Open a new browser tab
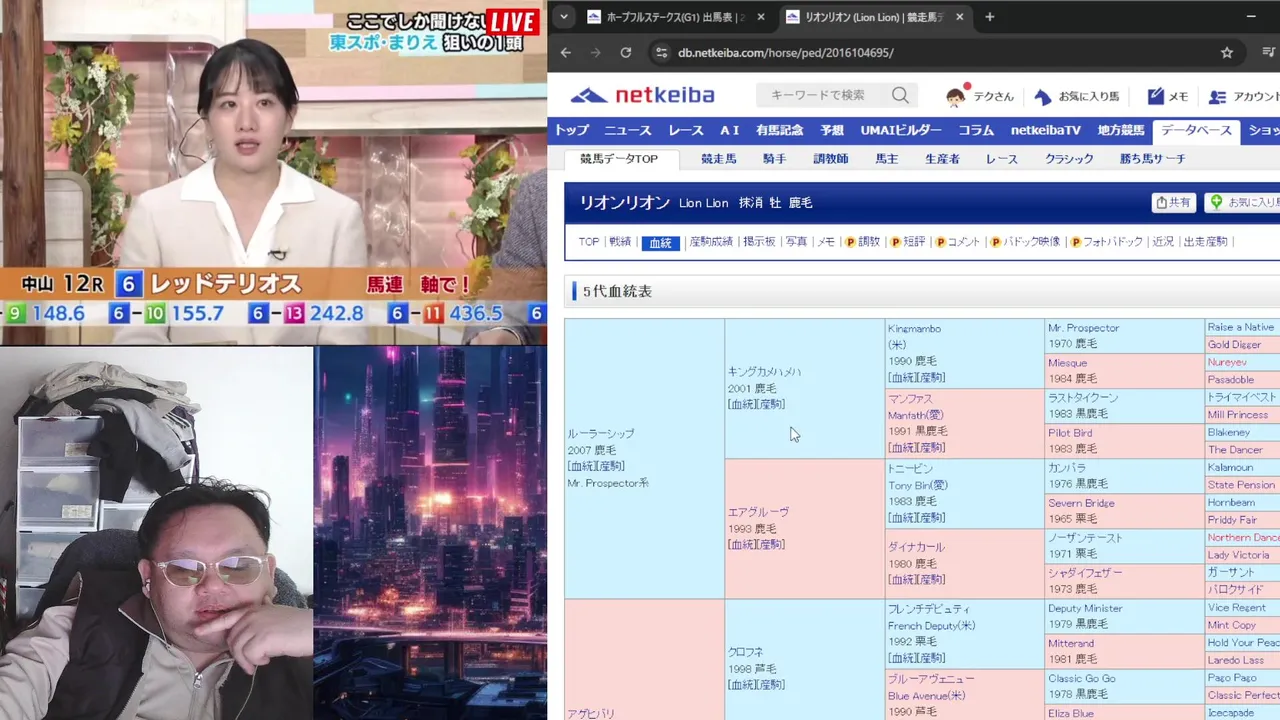Image resolution: width=1280 pixels, height=720 pixels. 990,17
